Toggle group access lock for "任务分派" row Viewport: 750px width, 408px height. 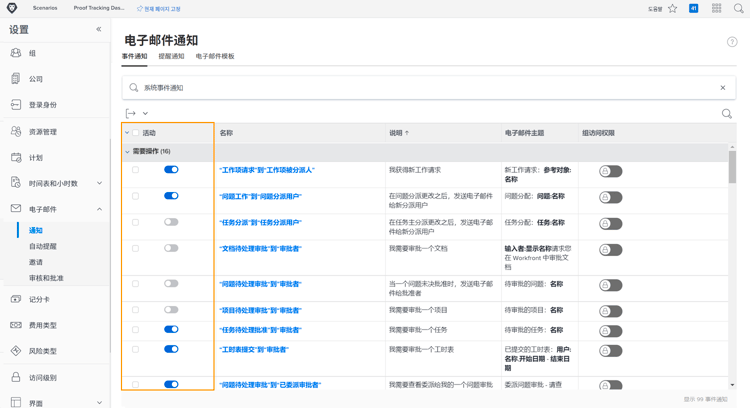click(x=611, y=223)
